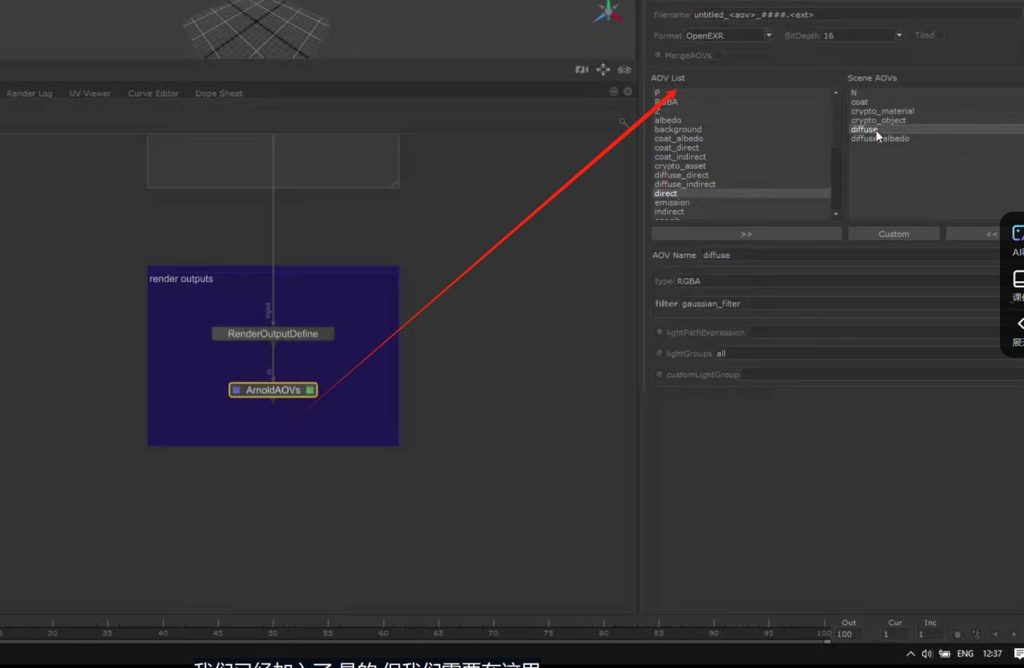Click the volume speaker icon in taskbar
This screenshot has width=1024, height=668.
[x=927, y=654]
